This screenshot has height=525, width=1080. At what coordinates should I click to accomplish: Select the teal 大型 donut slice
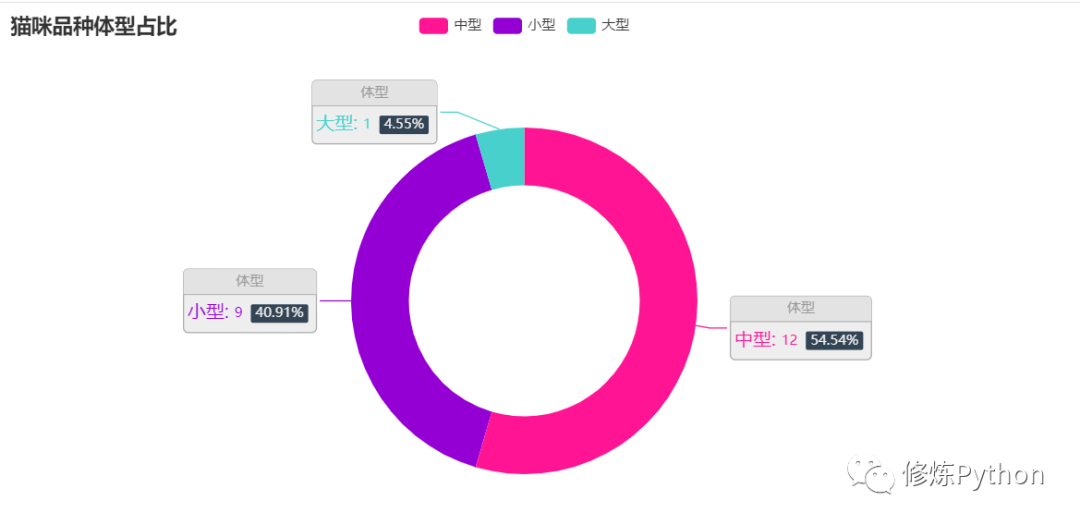(x=502, y=157)
